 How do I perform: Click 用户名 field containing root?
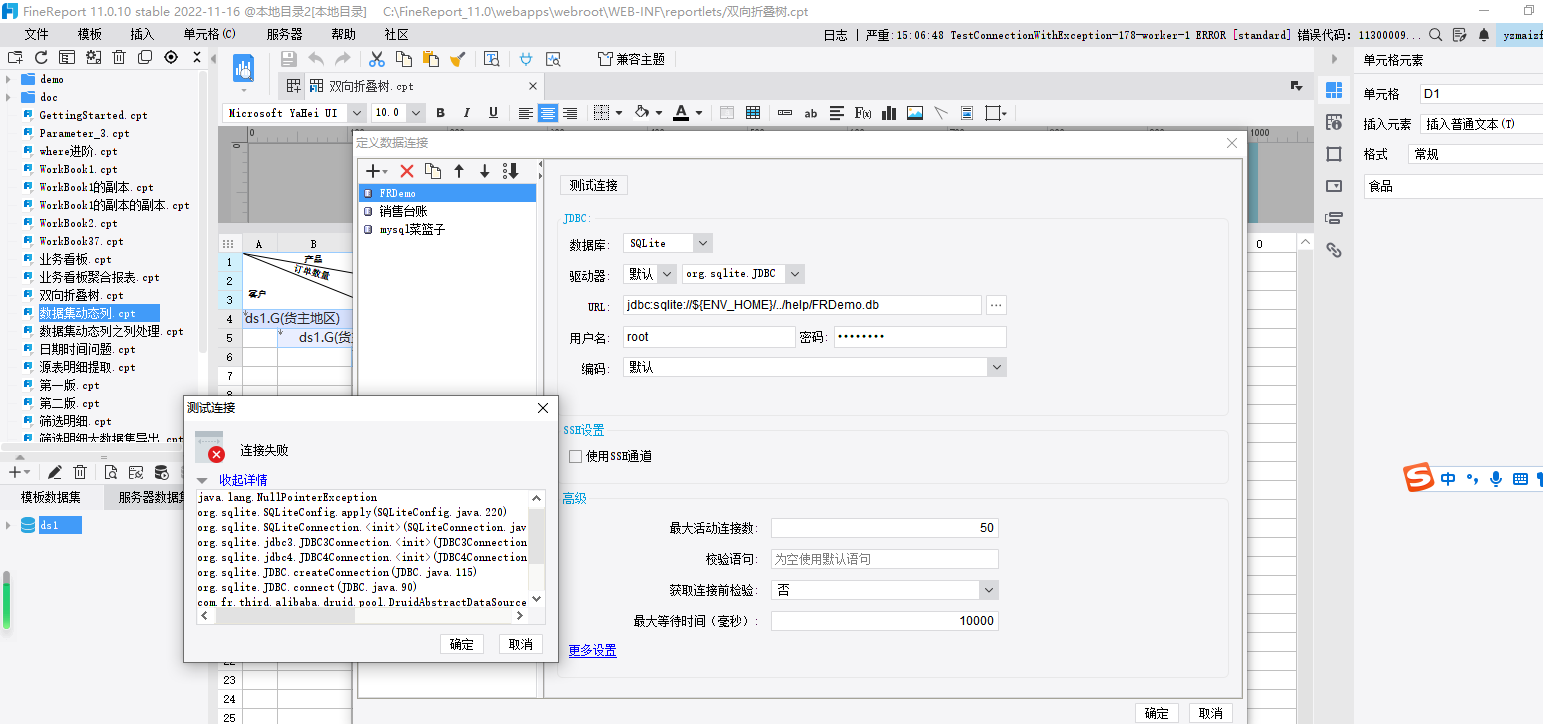tap(709, 337)
